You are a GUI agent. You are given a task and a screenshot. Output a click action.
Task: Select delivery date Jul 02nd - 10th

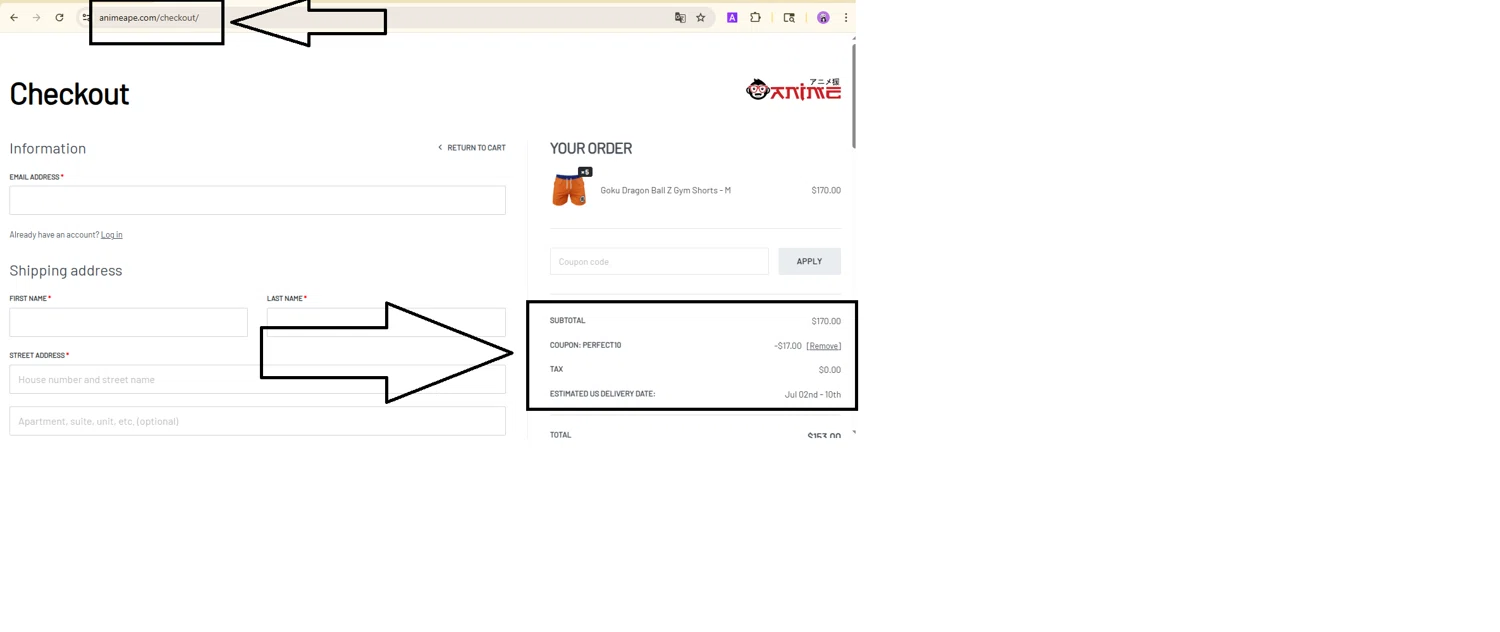(813, 394)
